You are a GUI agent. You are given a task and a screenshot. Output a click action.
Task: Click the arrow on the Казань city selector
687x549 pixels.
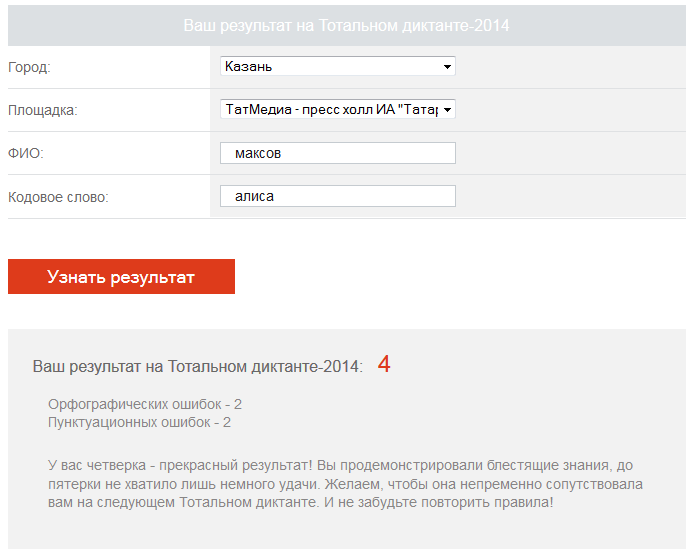[x=447, y=67]
